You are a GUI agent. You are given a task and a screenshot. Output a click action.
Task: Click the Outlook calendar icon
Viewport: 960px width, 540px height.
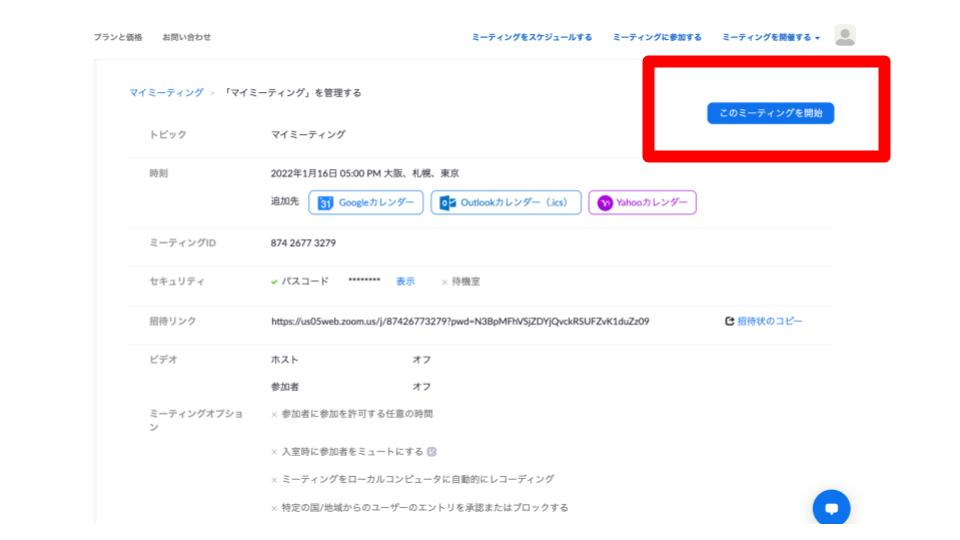click(x=448, y=203)
